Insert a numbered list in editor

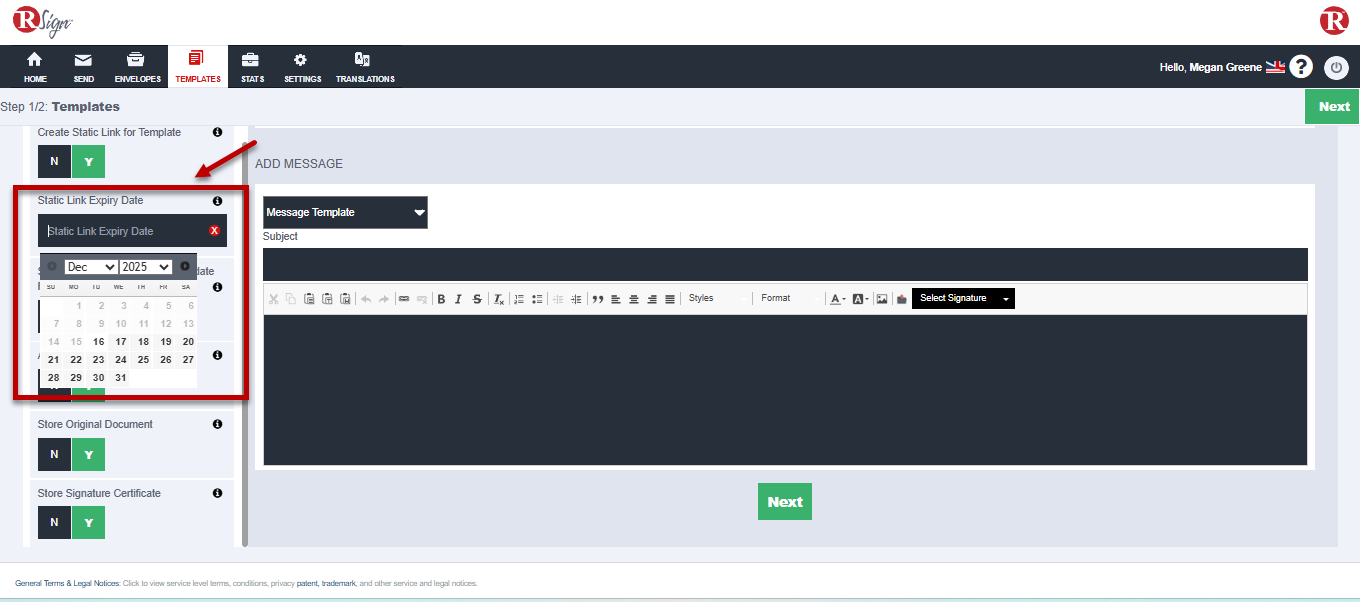coord(519,299)
